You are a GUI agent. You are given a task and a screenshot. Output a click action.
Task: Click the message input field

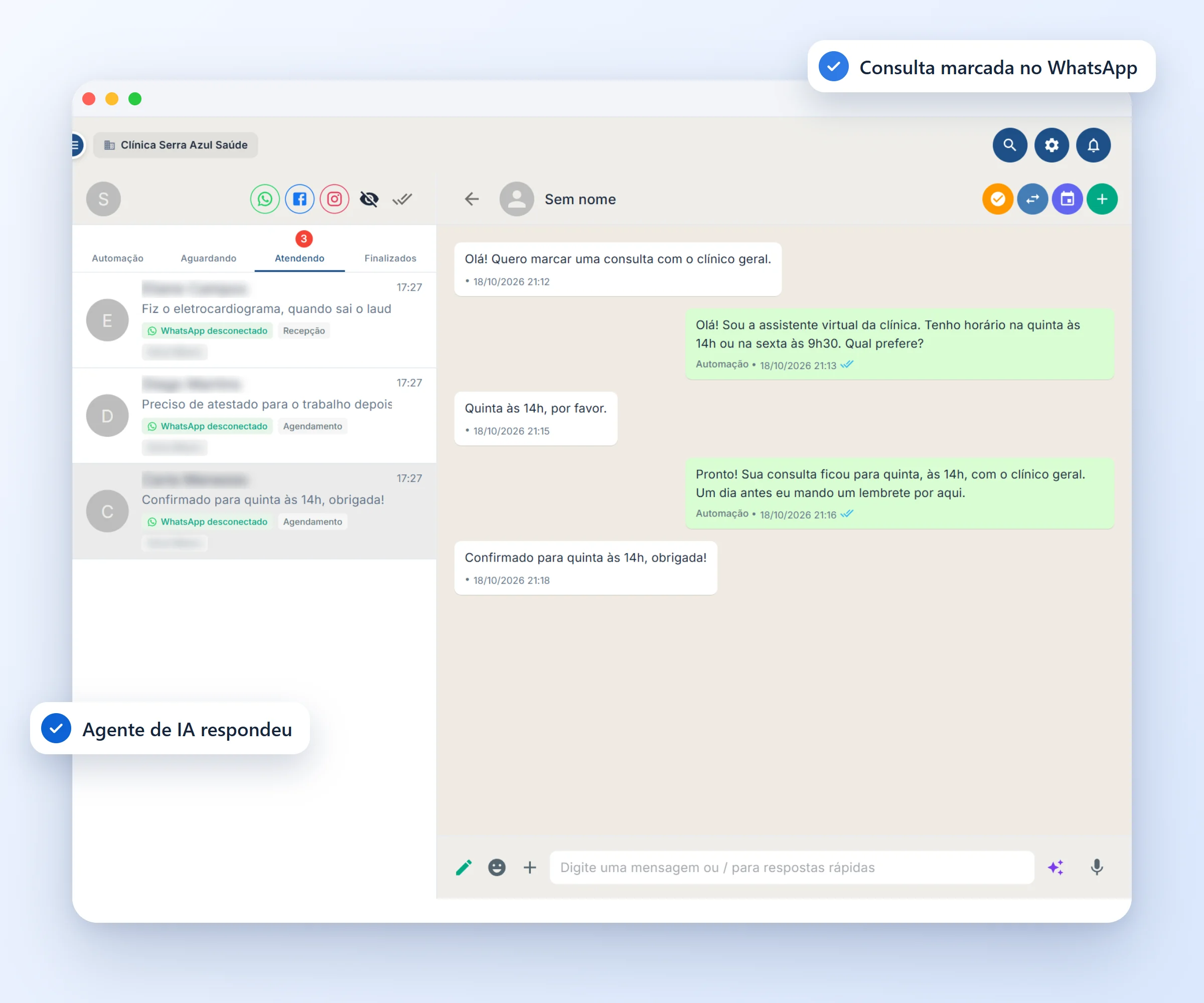pos(792,867)
